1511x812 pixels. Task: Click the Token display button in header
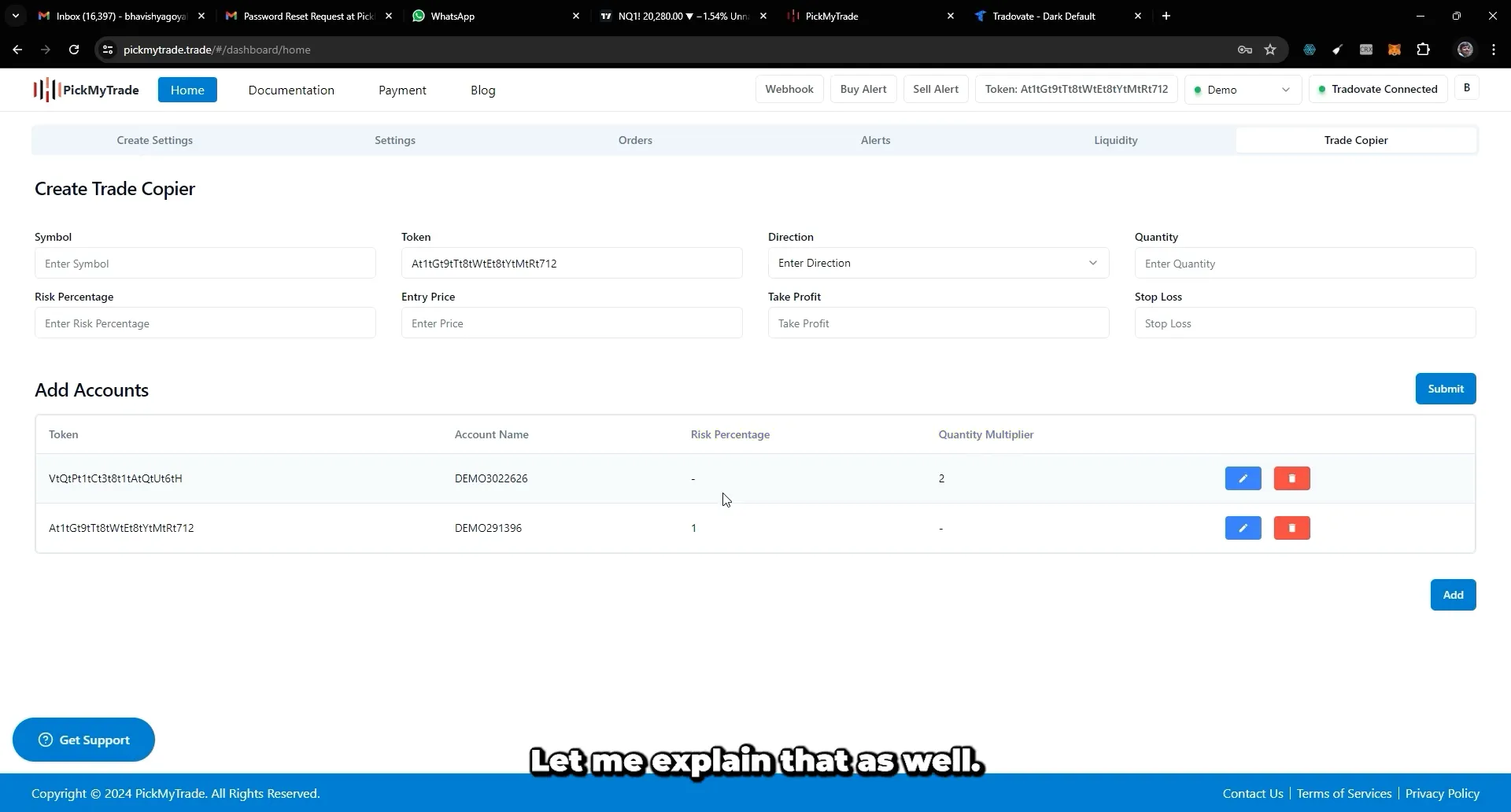click(1077, 89)
